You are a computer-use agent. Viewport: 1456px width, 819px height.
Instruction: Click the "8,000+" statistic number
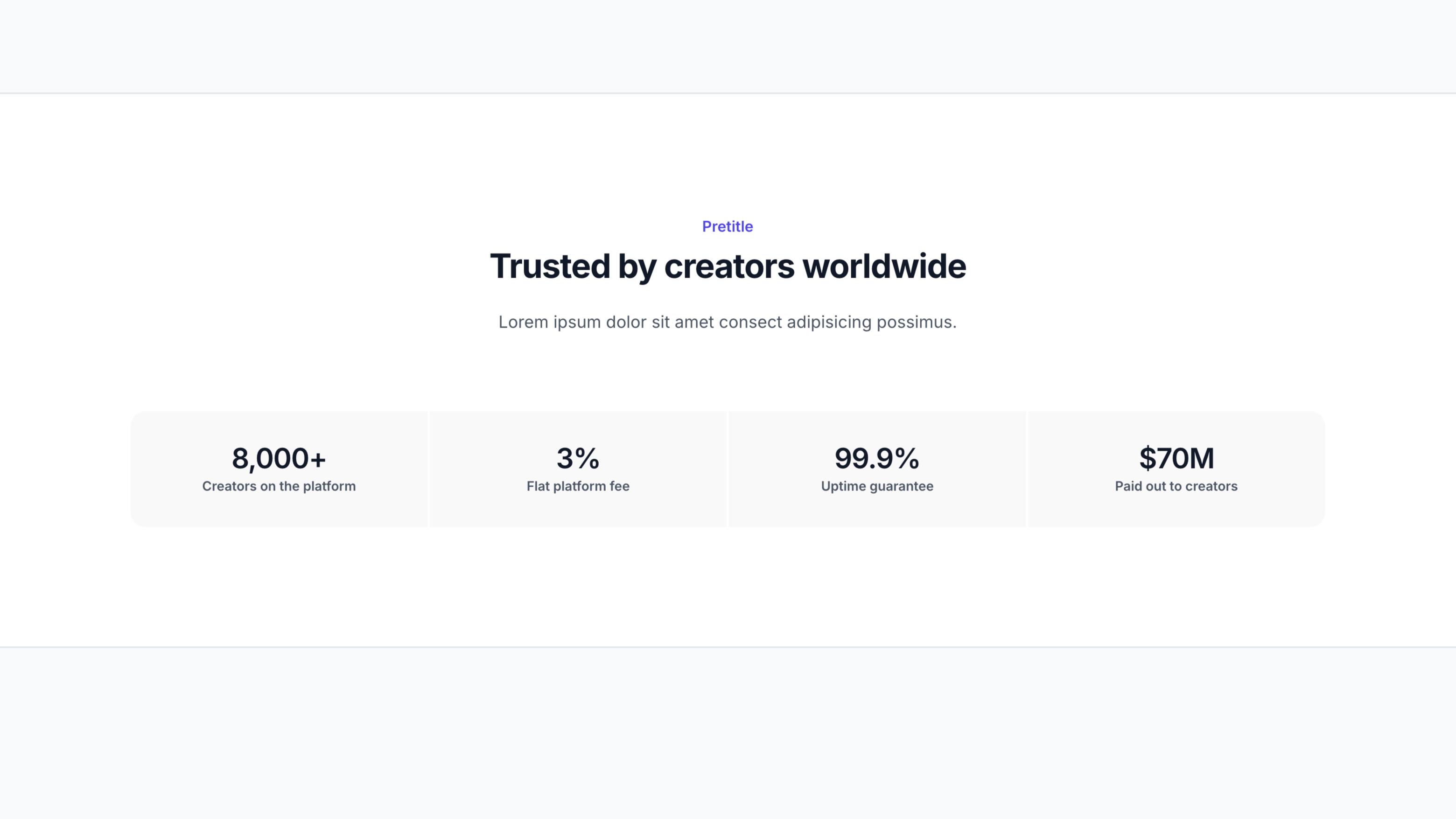(x=279, y=458)
